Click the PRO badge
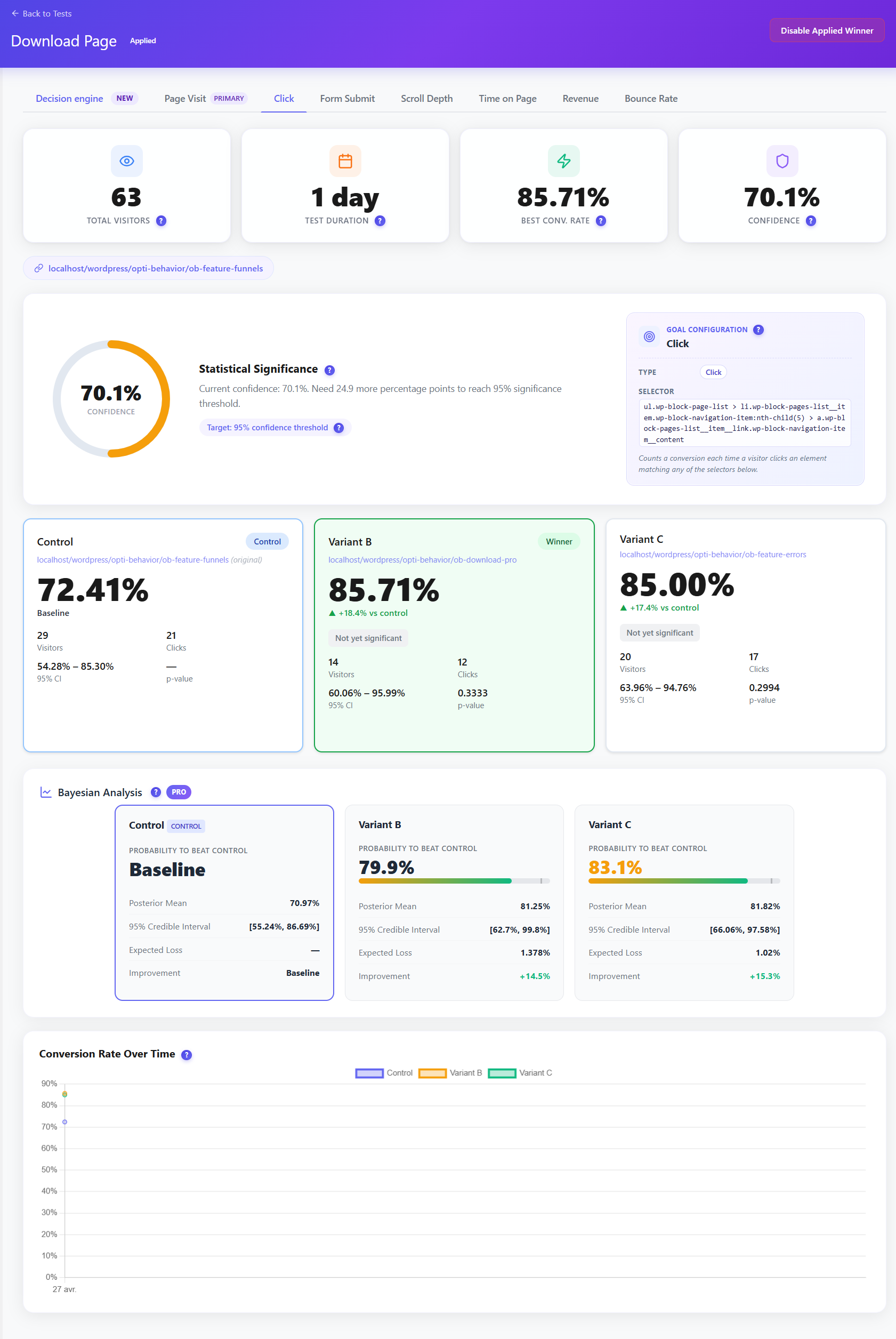Image resolution: width=896 pixels, height=1339 pixels. tap(178, 792)
